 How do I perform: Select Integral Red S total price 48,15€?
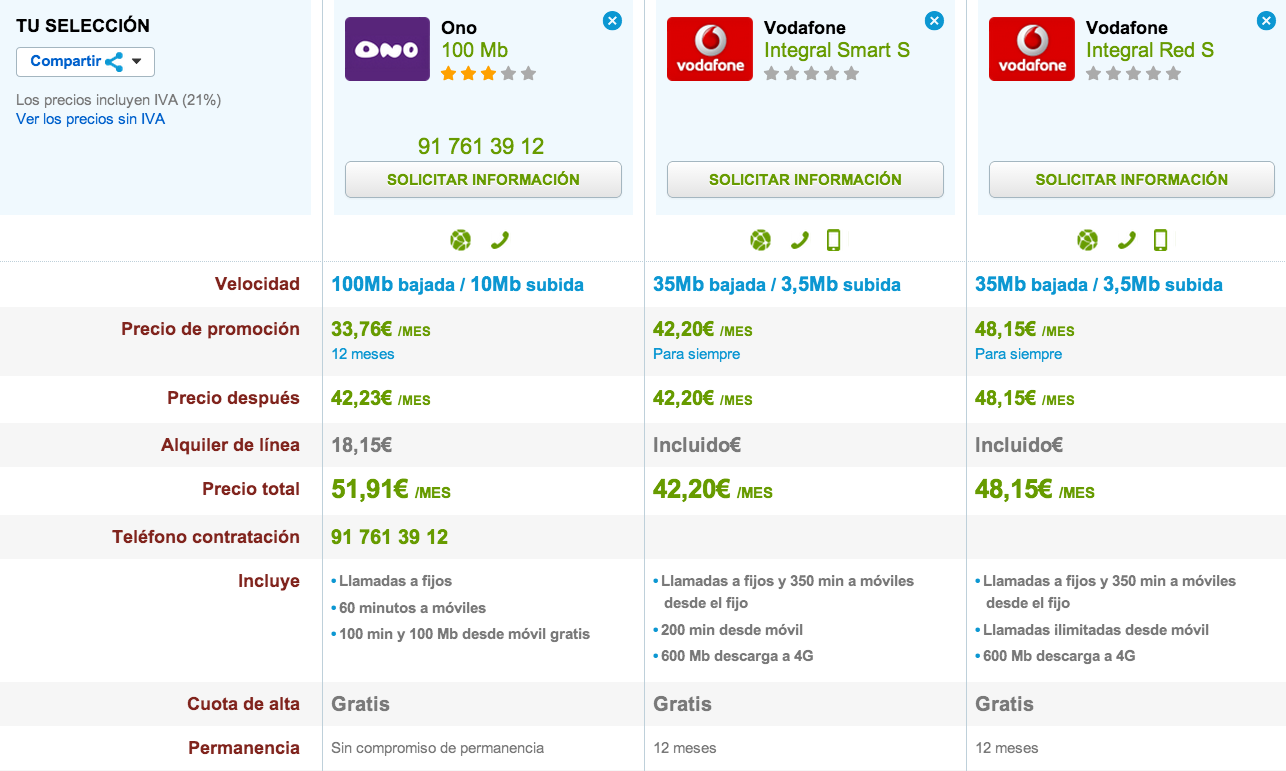pyautogui.click(x=1035, y=489)
